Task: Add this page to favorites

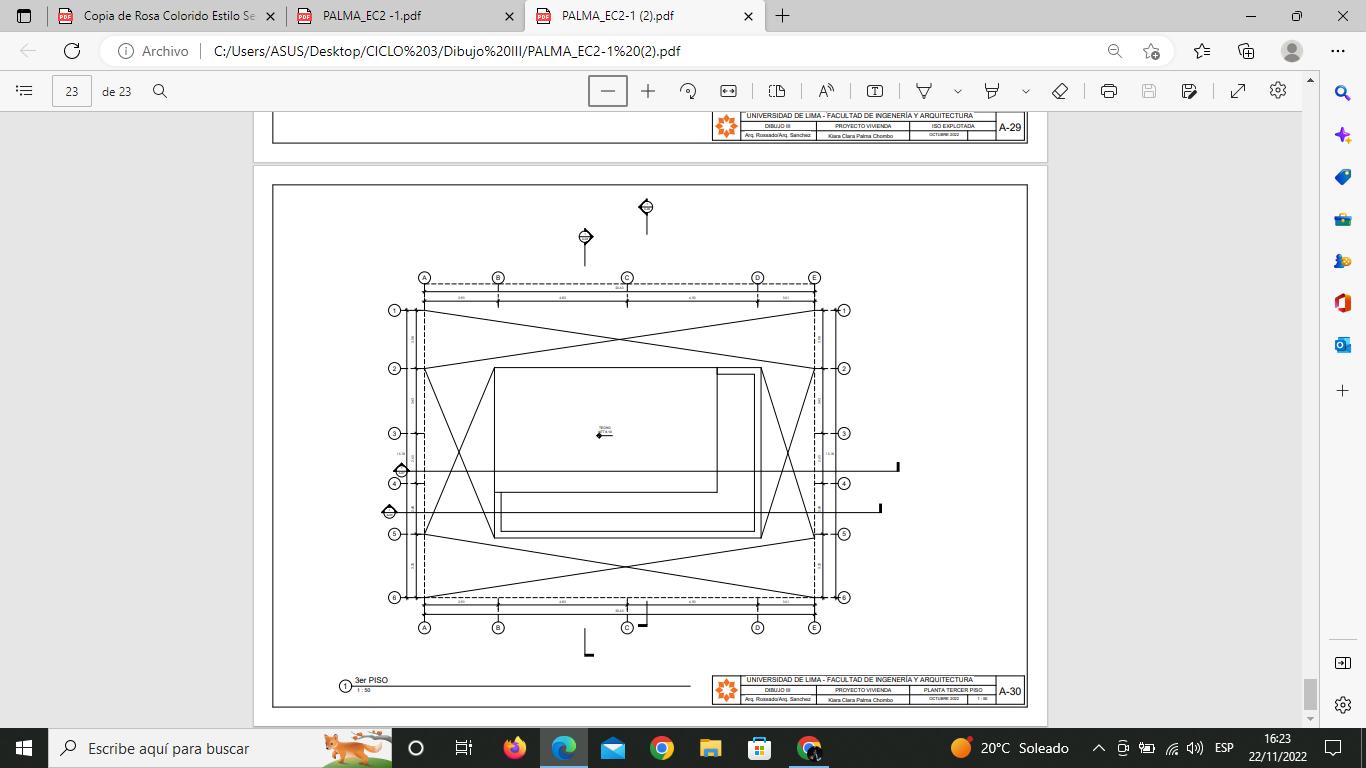Action: (x=1152, y=51)
